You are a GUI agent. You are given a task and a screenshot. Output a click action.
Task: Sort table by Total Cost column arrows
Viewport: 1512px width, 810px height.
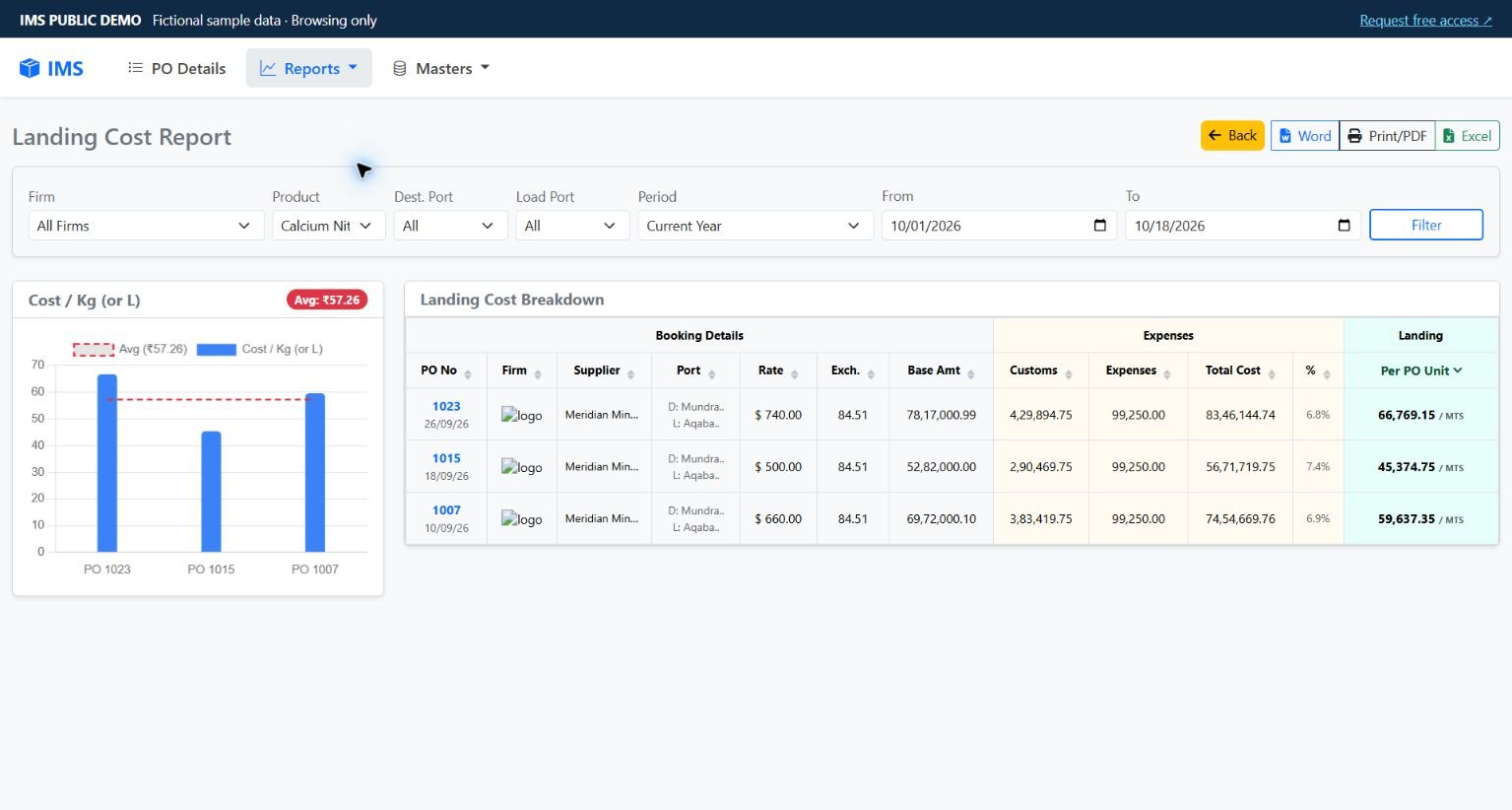coord(1272,372)
